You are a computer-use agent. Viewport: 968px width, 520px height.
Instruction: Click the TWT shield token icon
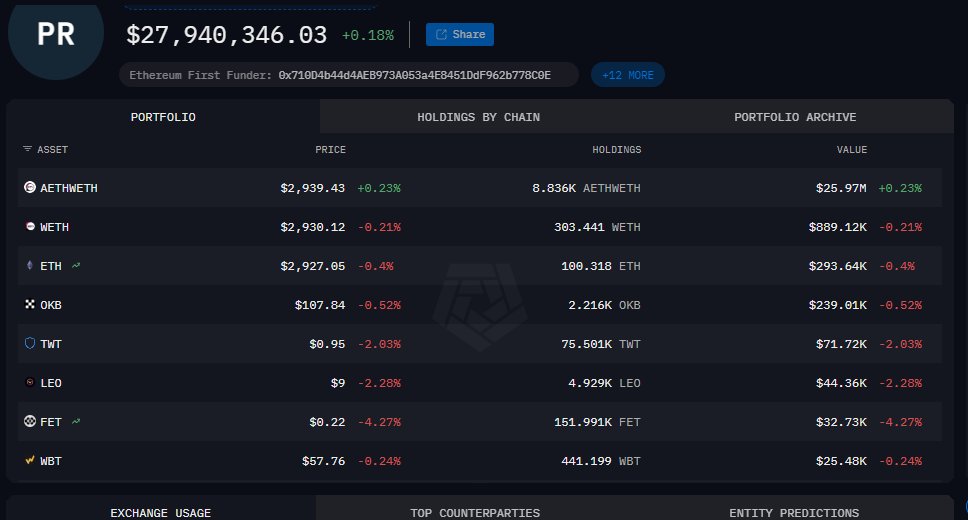30,343
